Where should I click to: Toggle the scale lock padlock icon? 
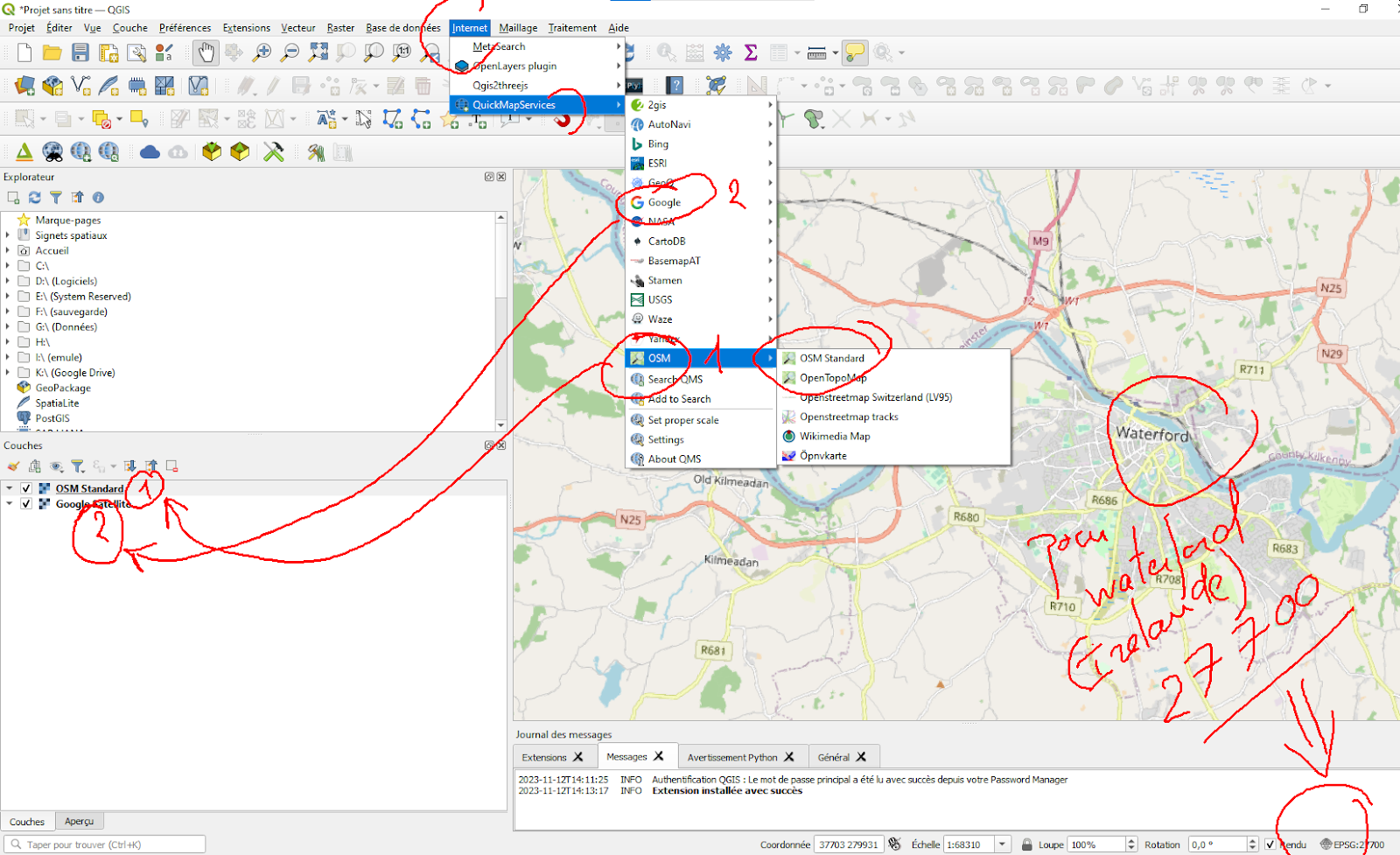click(1027, 844)
